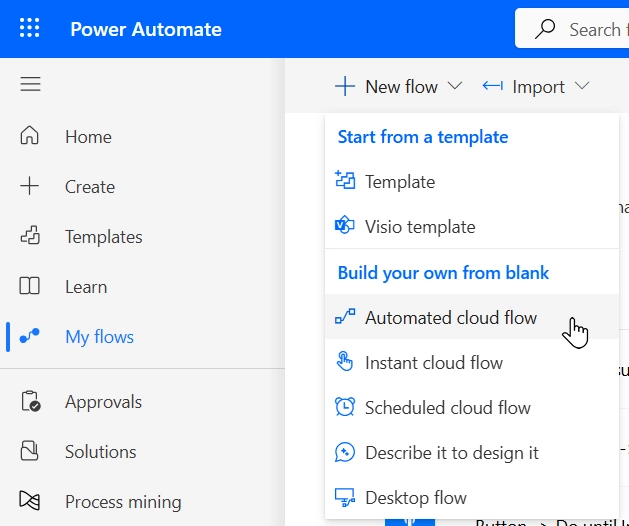Viewport: 629px width, 526px height.
Task: Select the Visio template icon
Action: click(x=345, y=227)
